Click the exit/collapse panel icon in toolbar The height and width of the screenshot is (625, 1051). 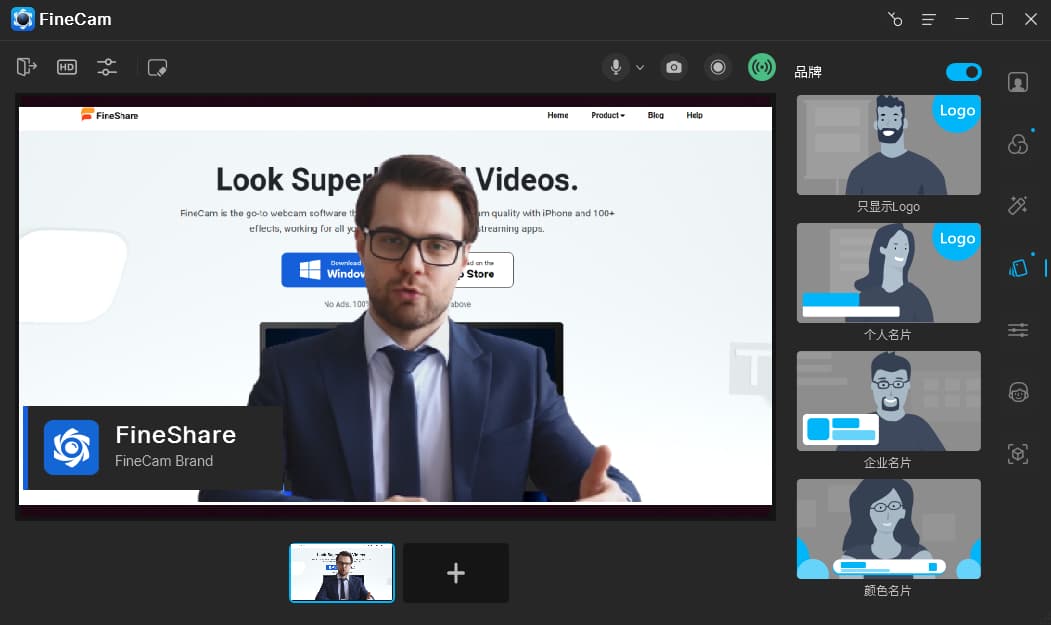coord(27,67)
